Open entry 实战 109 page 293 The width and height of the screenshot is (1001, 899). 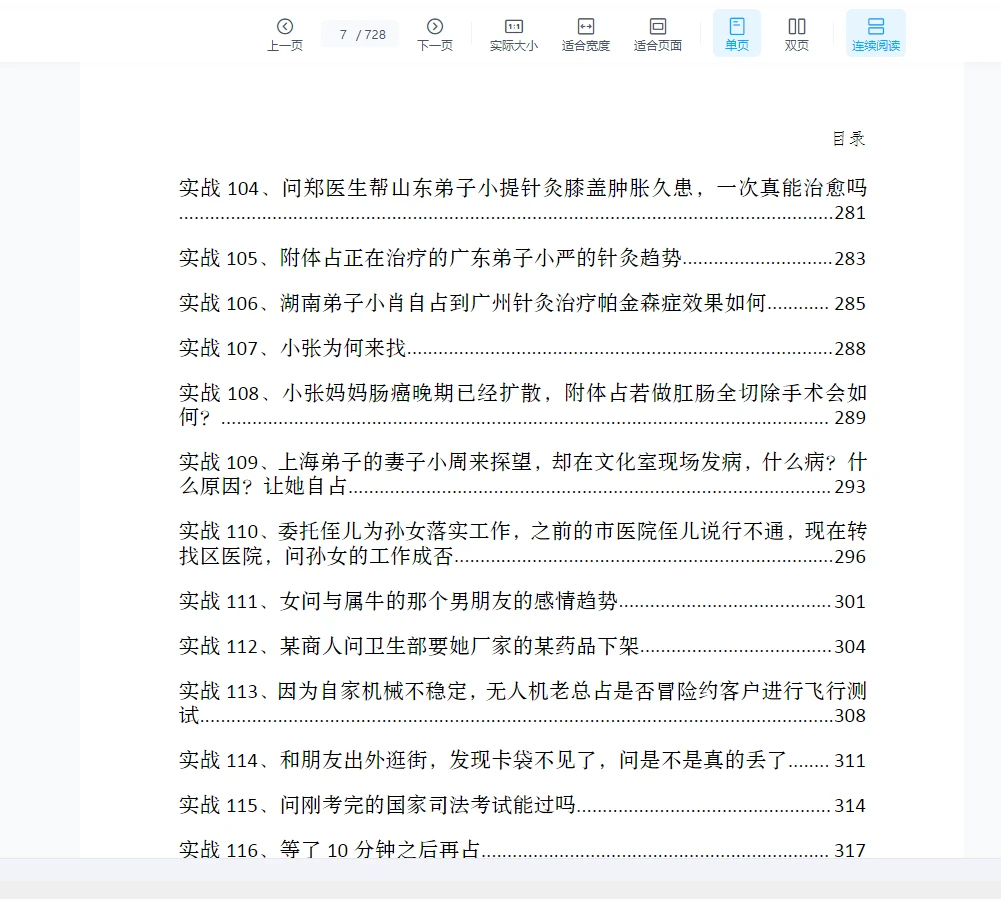522,474
